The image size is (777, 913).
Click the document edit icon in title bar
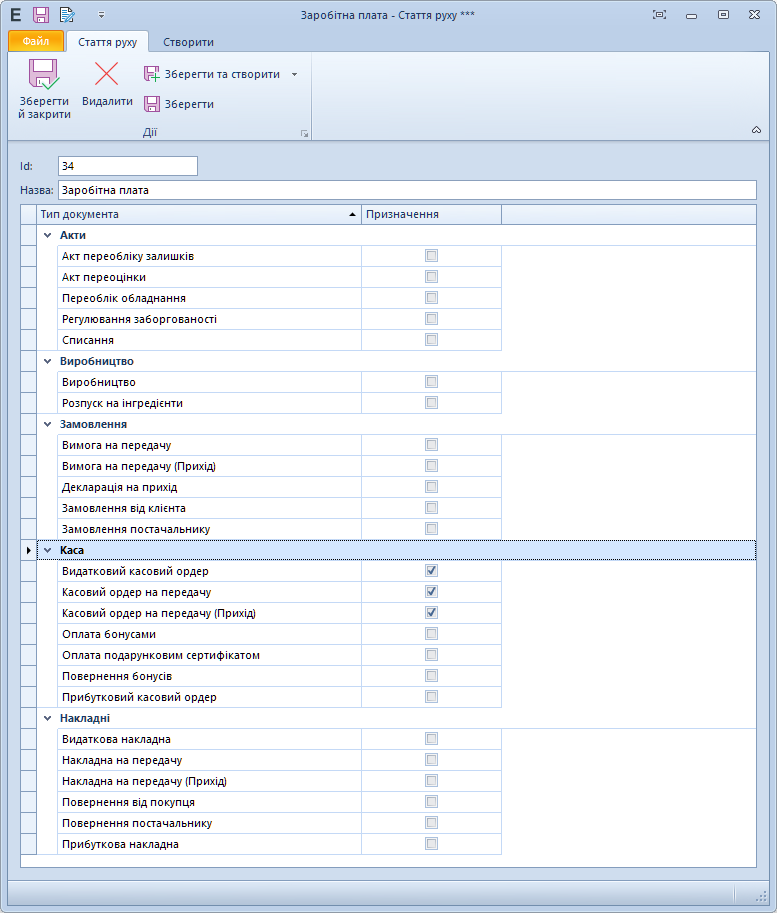(x=67, y=14)
